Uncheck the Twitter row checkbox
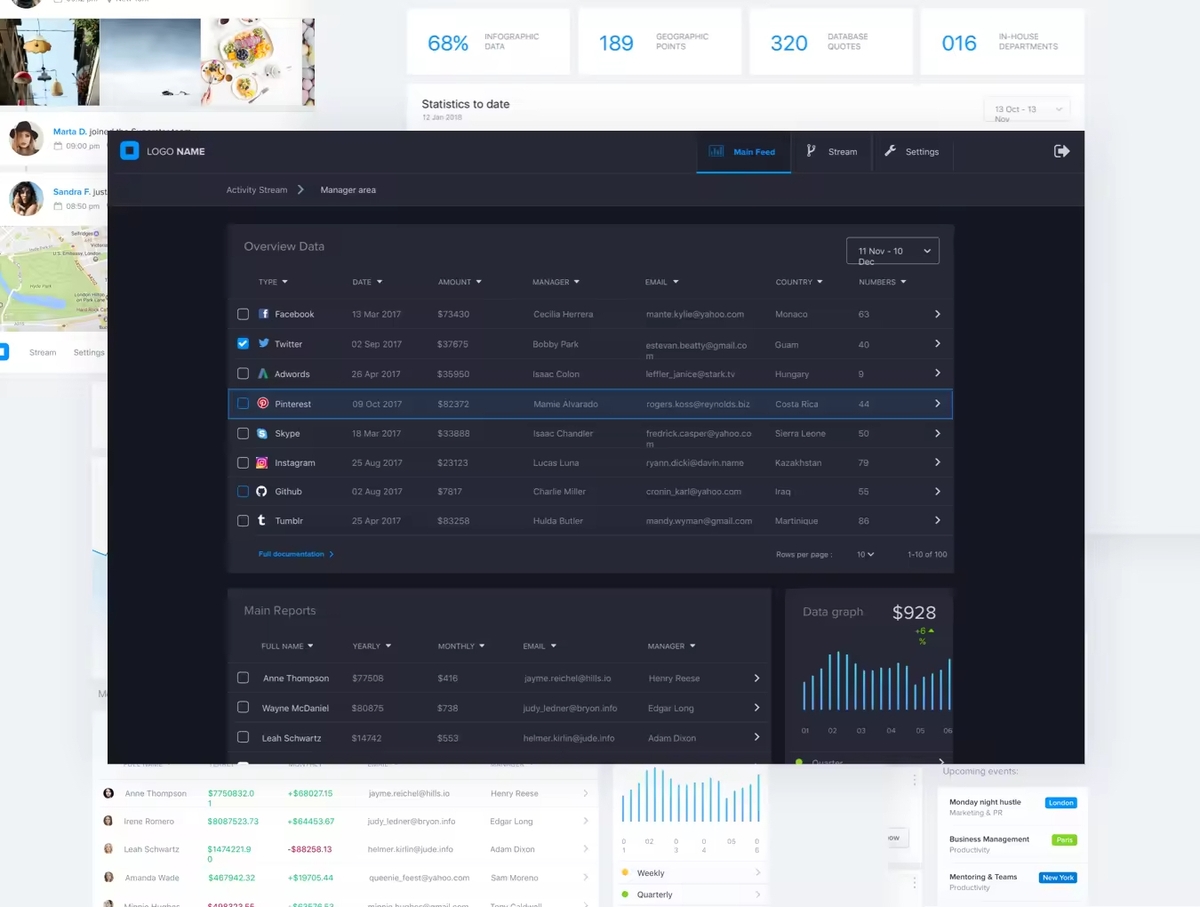Image resolution: width=1200 pixels, height=907 pixels. [x=243, y=344]
